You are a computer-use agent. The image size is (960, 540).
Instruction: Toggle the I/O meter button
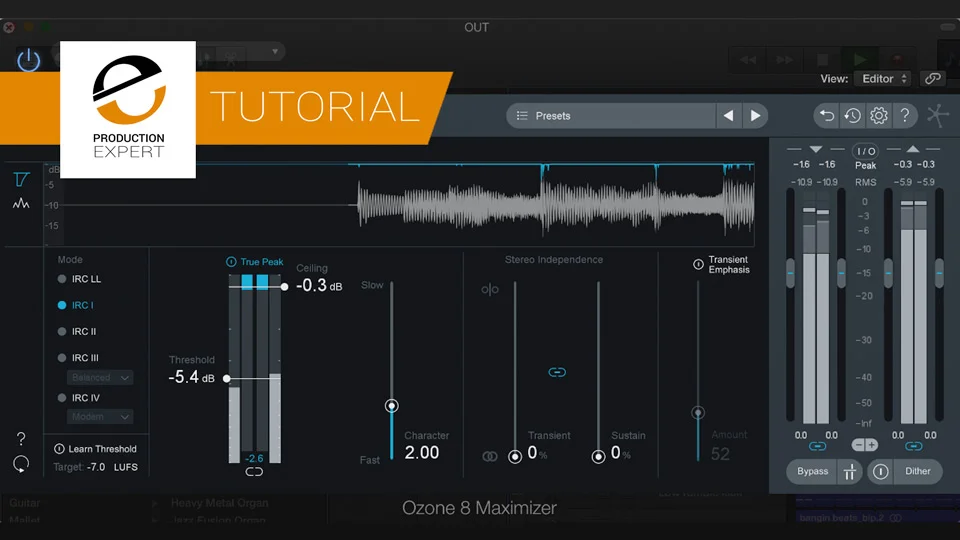(x=865, y=151)
